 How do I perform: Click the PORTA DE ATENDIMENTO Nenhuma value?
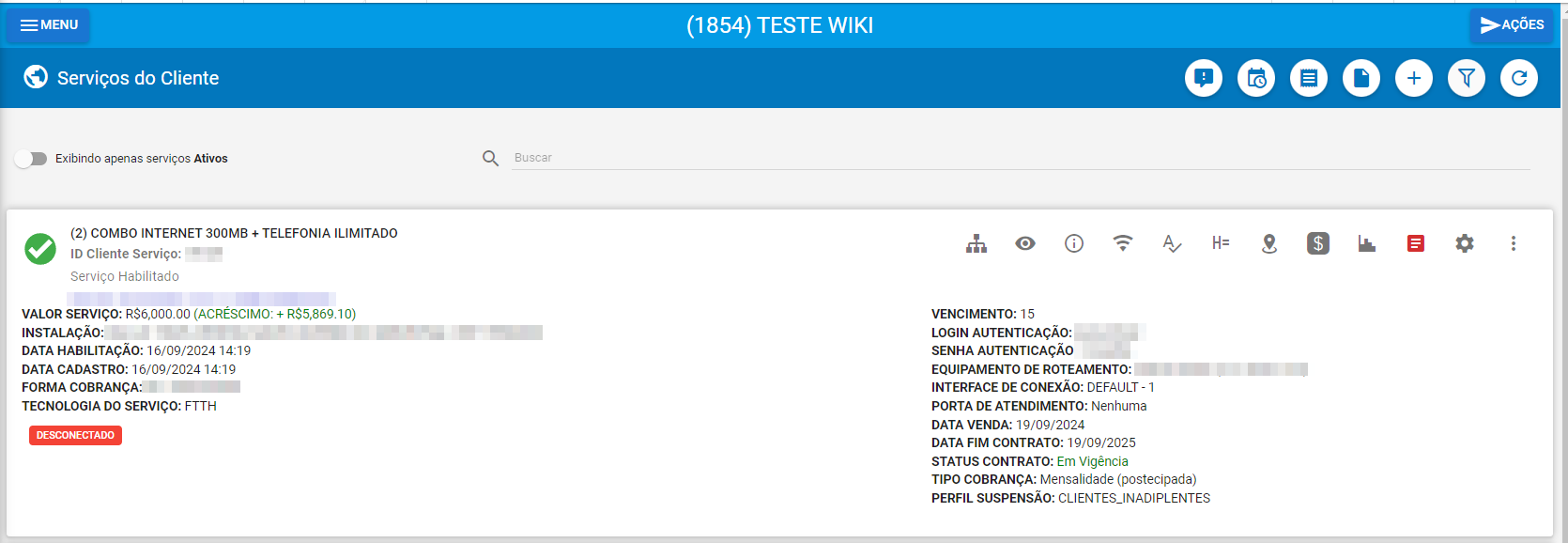(x=1119, y=406)
